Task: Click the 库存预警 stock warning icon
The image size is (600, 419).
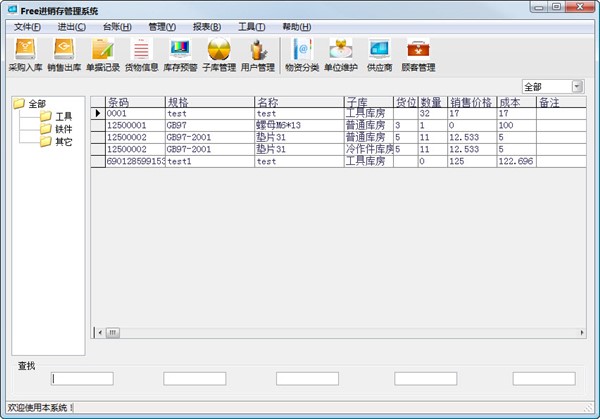Action: (180, 55)
